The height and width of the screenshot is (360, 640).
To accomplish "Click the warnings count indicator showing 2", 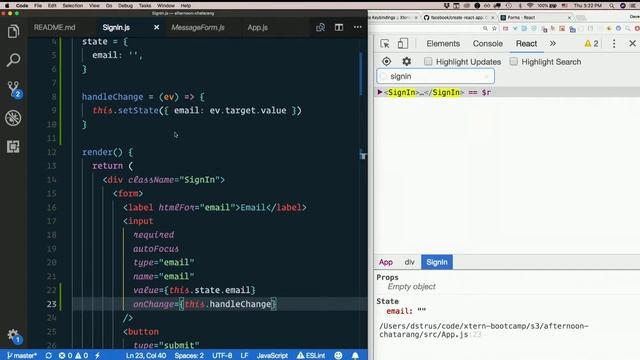I will click(x=591, y=43).
